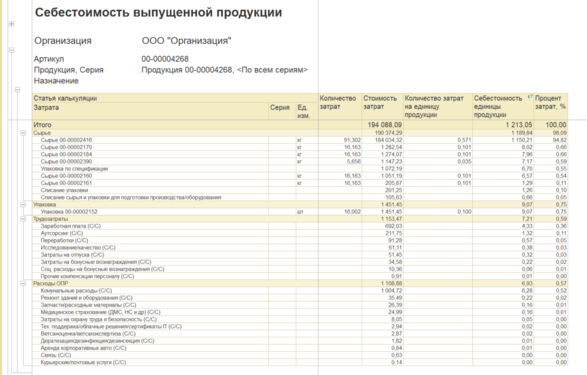This screenshot has height=375, width=587.
Task: Select the Курьерские/почтовые услуги (С/С) row
Action: pos(300,362)
